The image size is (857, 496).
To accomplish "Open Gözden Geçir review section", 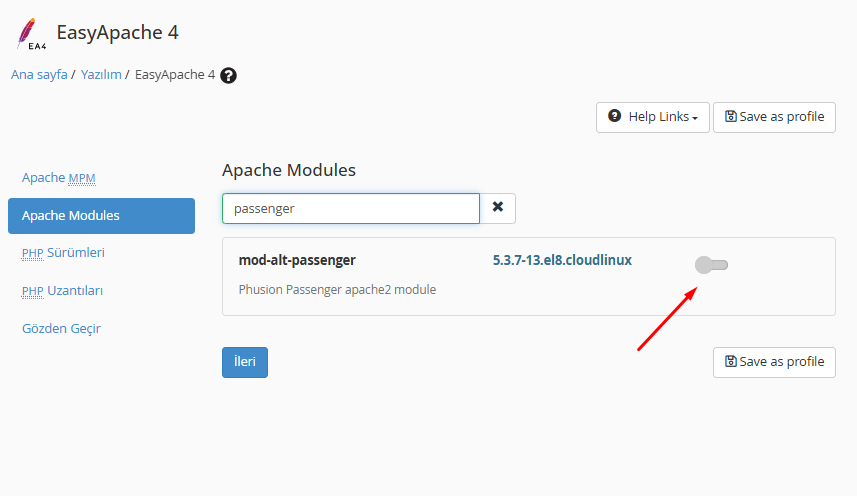I will pos(61,328).
